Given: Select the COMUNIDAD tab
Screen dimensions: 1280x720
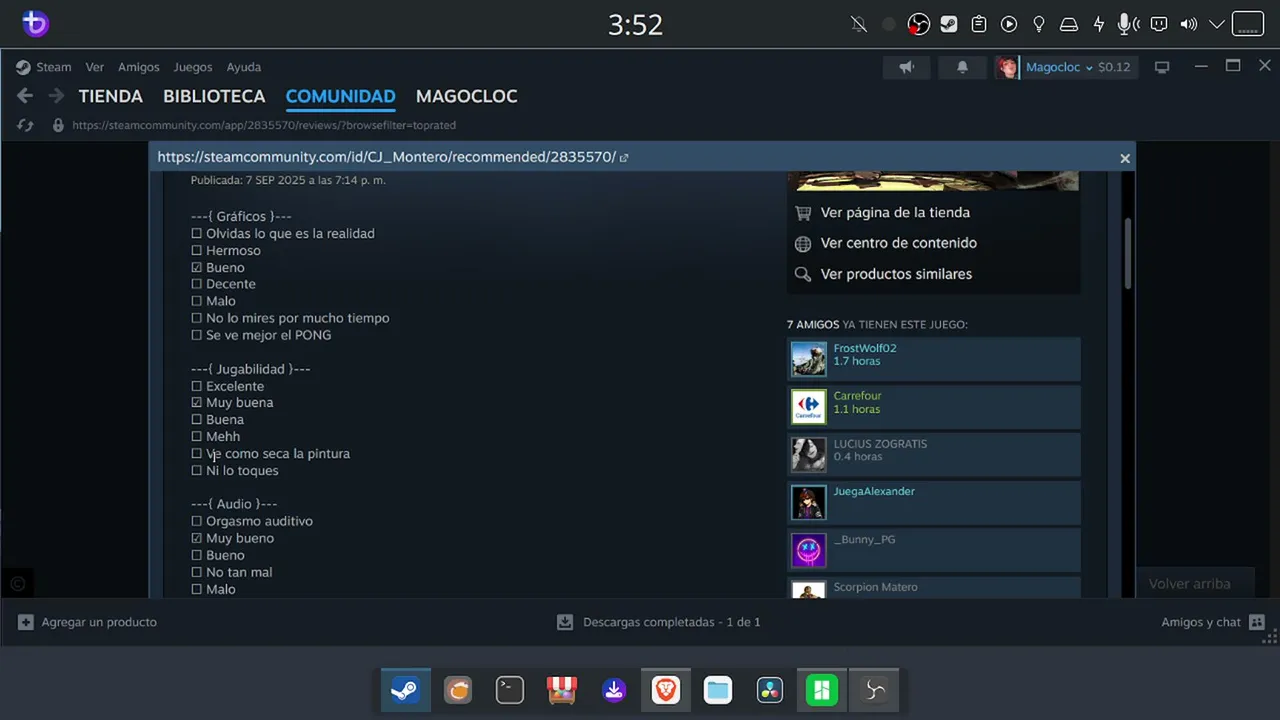Looking at the screenshot, I should pyautogui.click(x=341, y=96).
